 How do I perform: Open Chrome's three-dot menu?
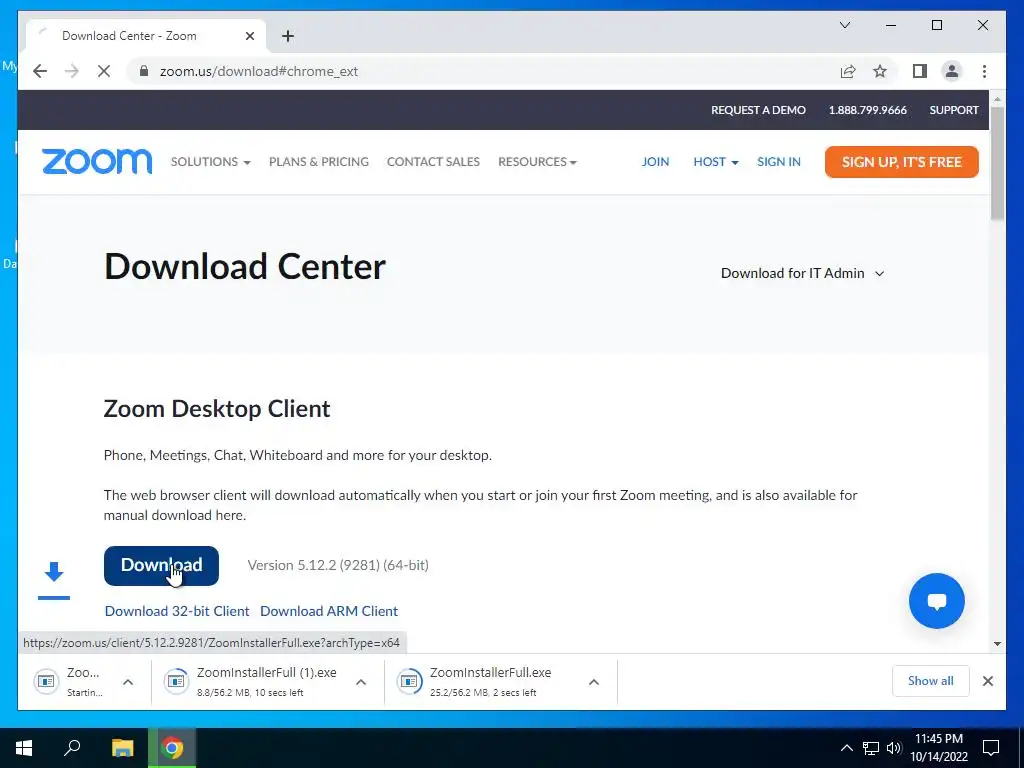[984, 71]
